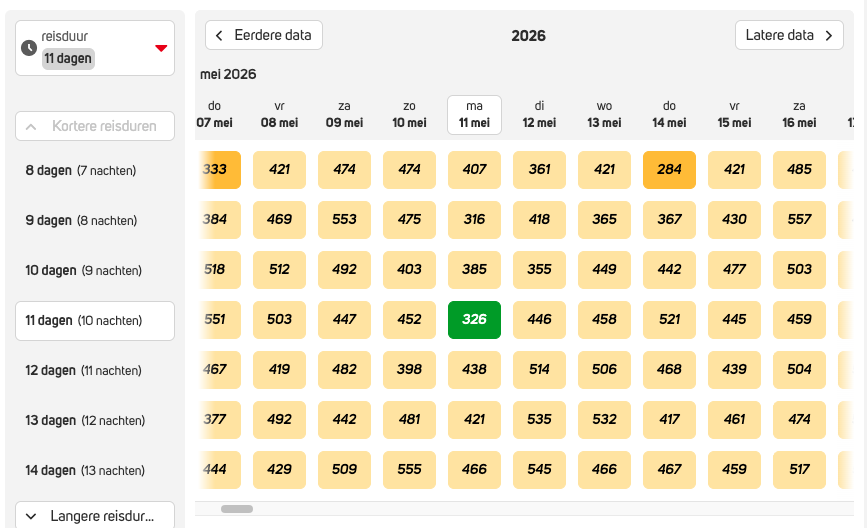Click the do 14 mei column header

tap(669, 115)
